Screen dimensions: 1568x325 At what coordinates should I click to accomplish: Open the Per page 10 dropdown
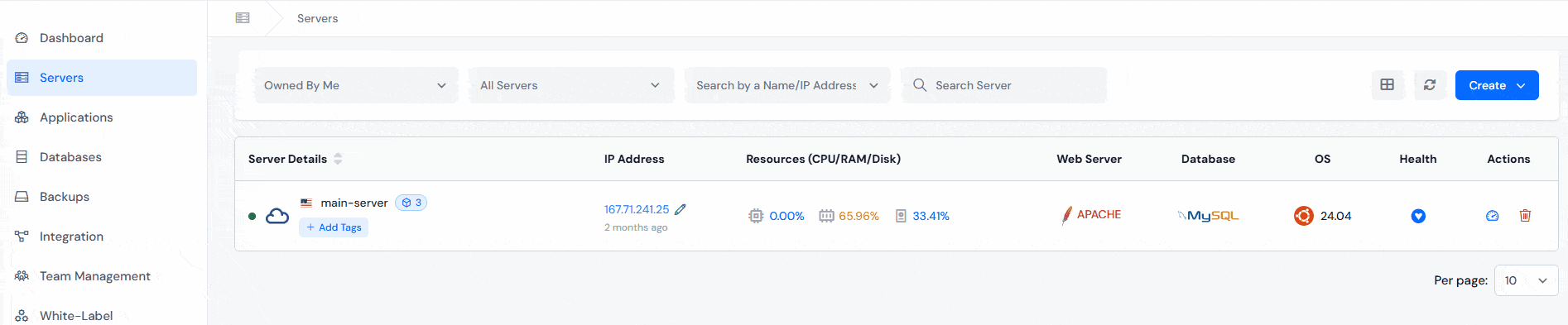click(1526, 280)
